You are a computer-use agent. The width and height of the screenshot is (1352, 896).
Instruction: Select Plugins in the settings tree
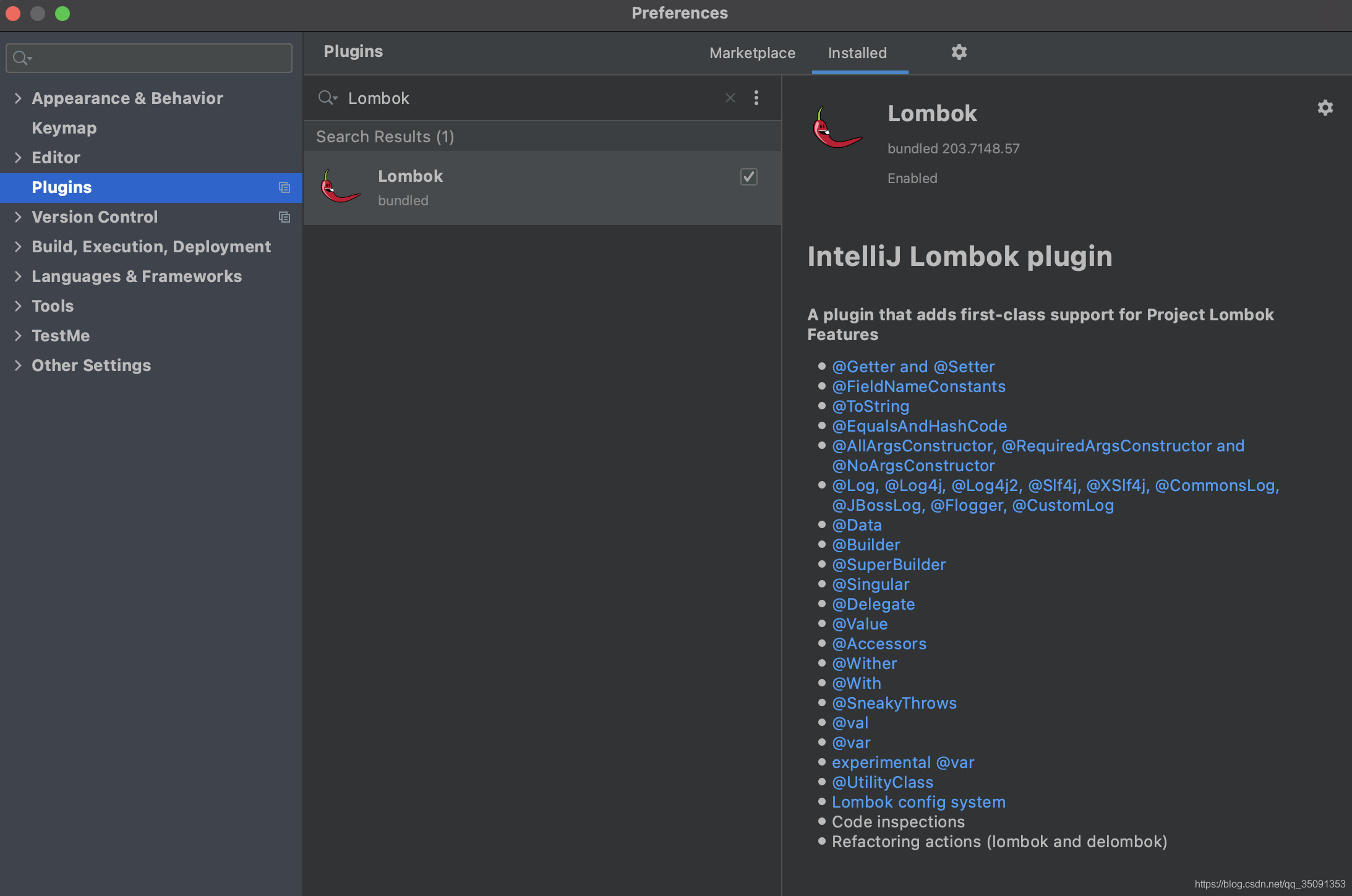coord(151,187)
